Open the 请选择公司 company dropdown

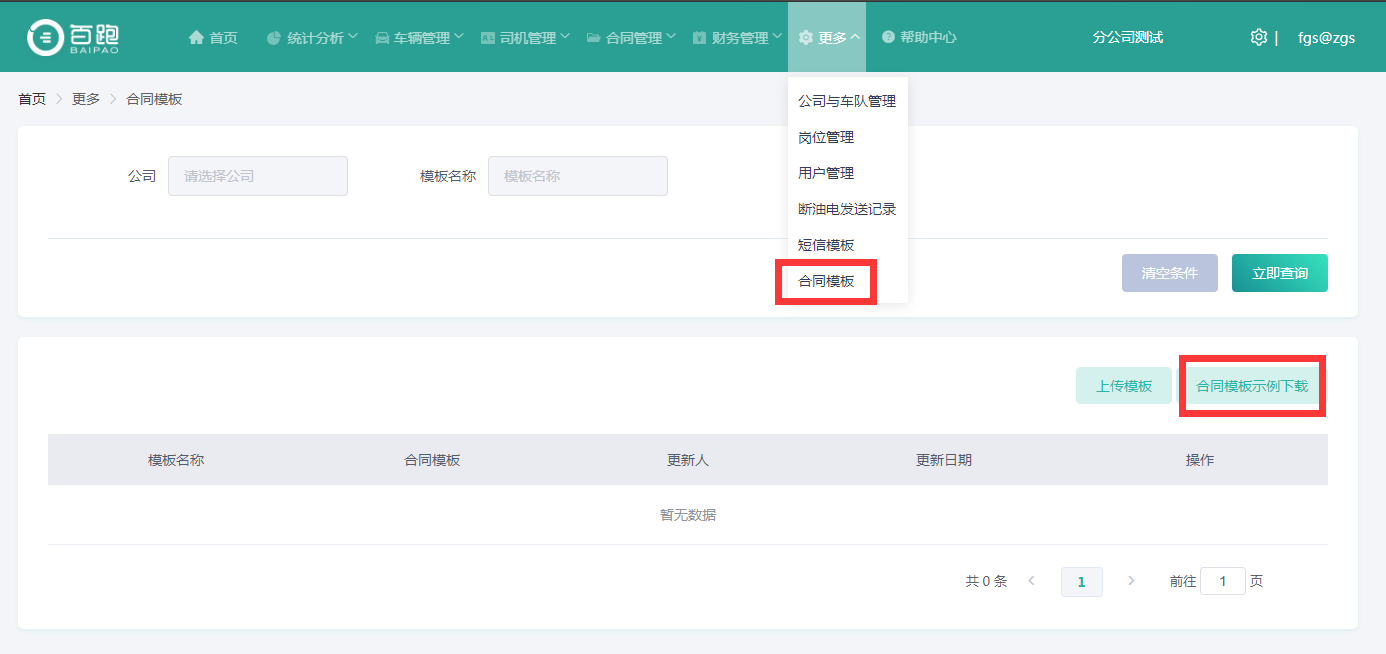point(258,176)
